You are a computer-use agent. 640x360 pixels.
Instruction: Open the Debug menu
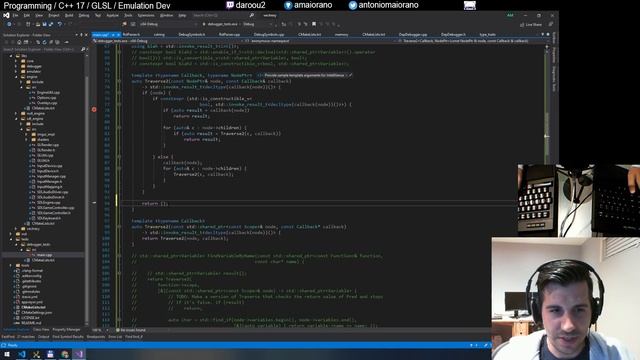[x=84, y=16]
